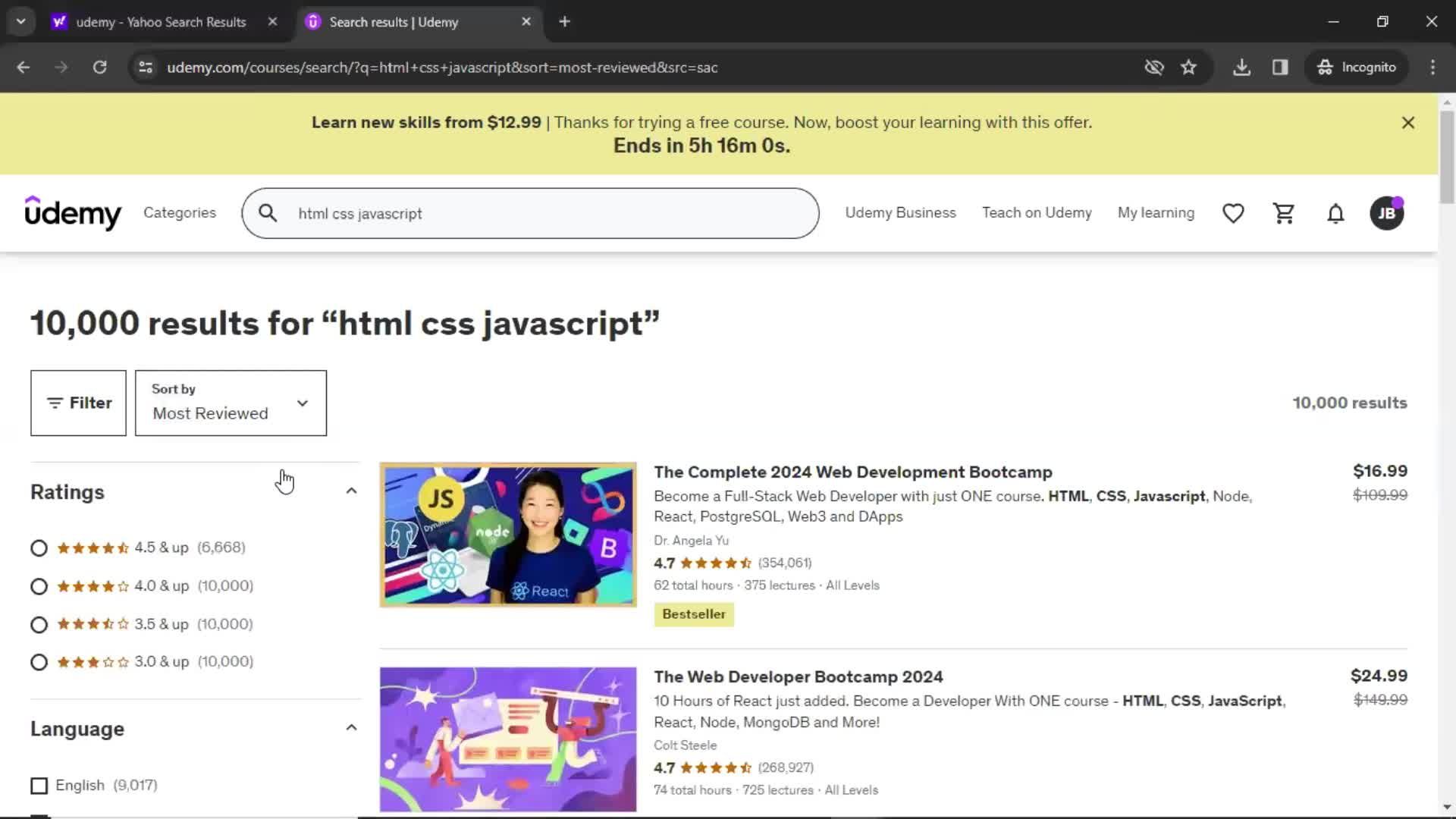Open Teach on Udemy
The height and width of the screenshot is (819, 1456).
tap(1037, 213)
